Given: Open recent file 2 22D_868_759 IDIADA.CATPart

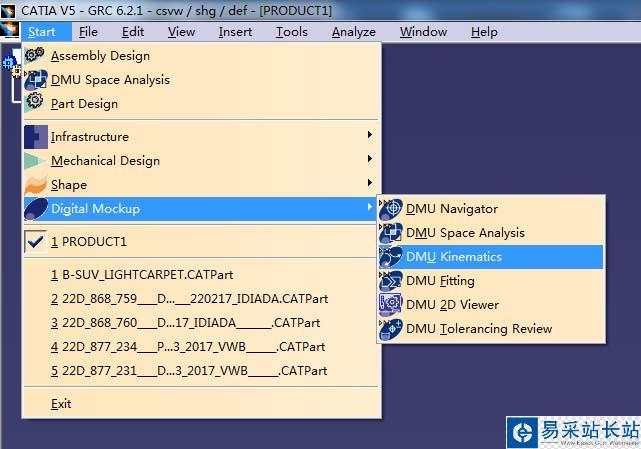Looking at the screenshot, I should (202, 299).
